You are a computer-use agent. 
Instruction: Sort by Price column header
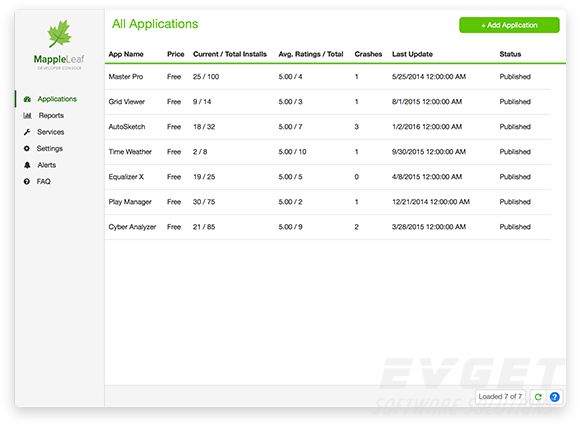point(176,54)
